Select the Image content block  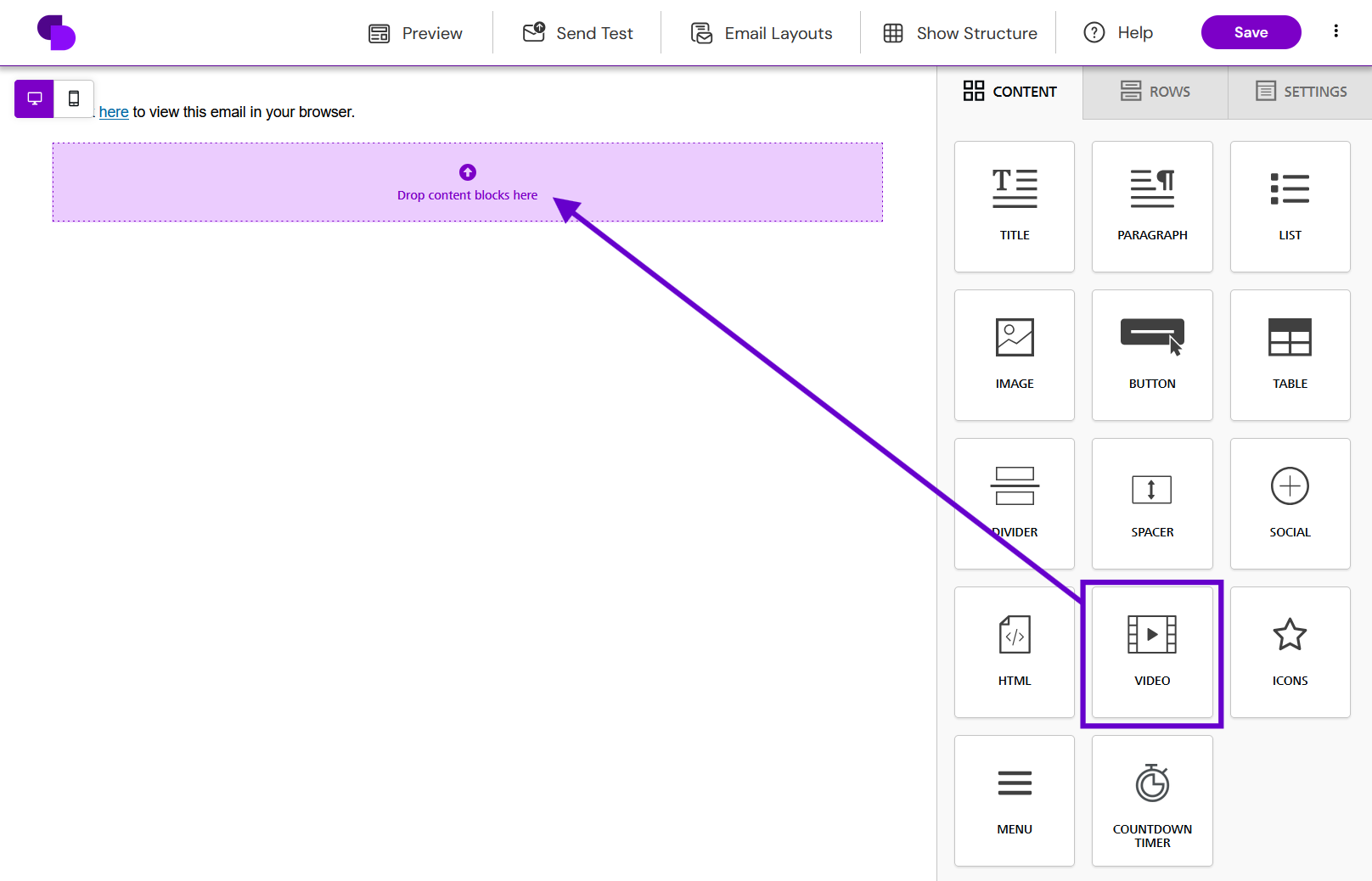1015,355
